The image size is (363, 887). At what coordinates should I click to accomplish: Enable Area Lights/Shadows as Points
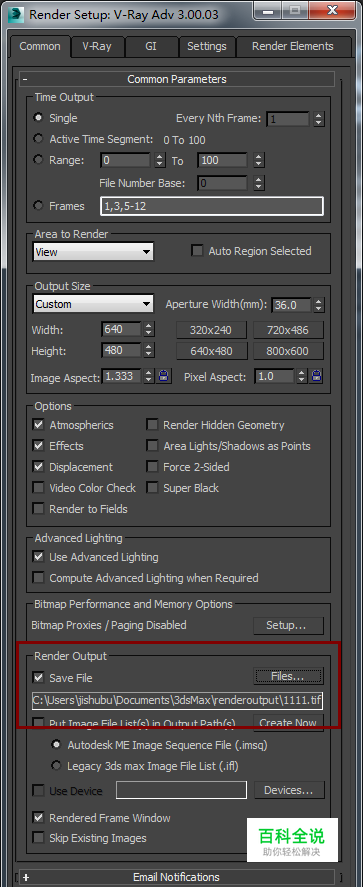152,446
